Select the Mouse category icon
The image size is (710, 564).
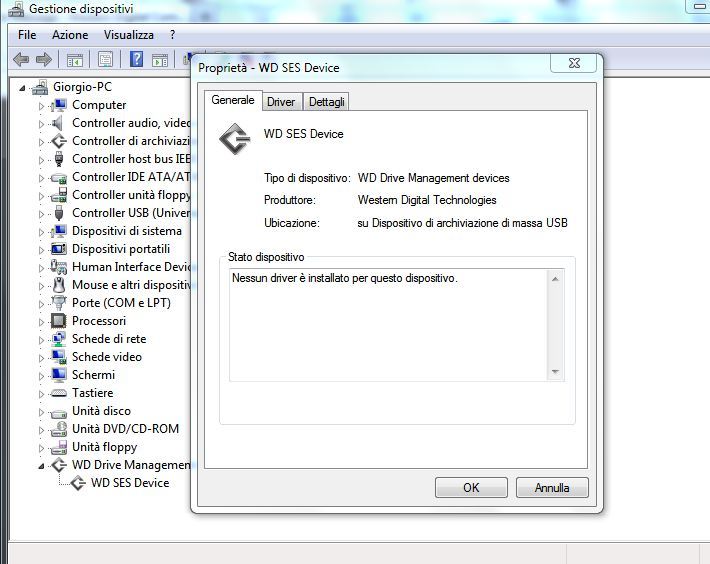59,285
